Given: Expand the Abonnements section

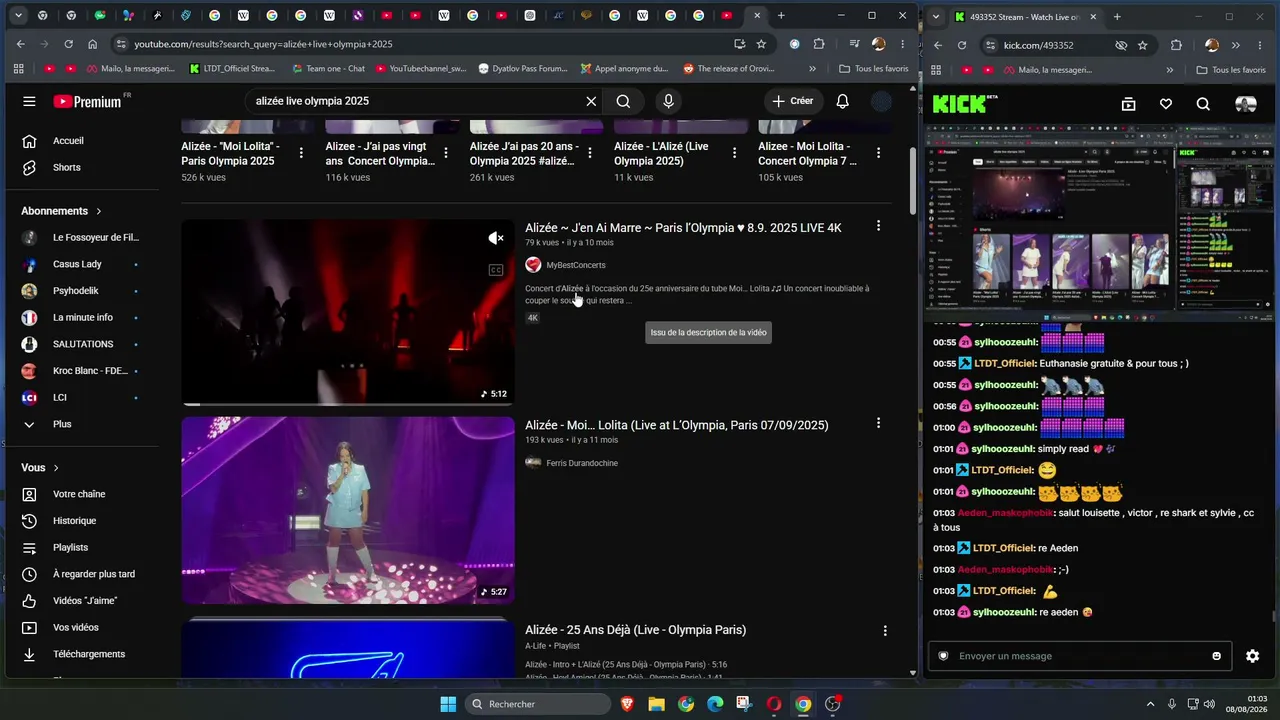Looking at the screenshot, I should (62, 211).
